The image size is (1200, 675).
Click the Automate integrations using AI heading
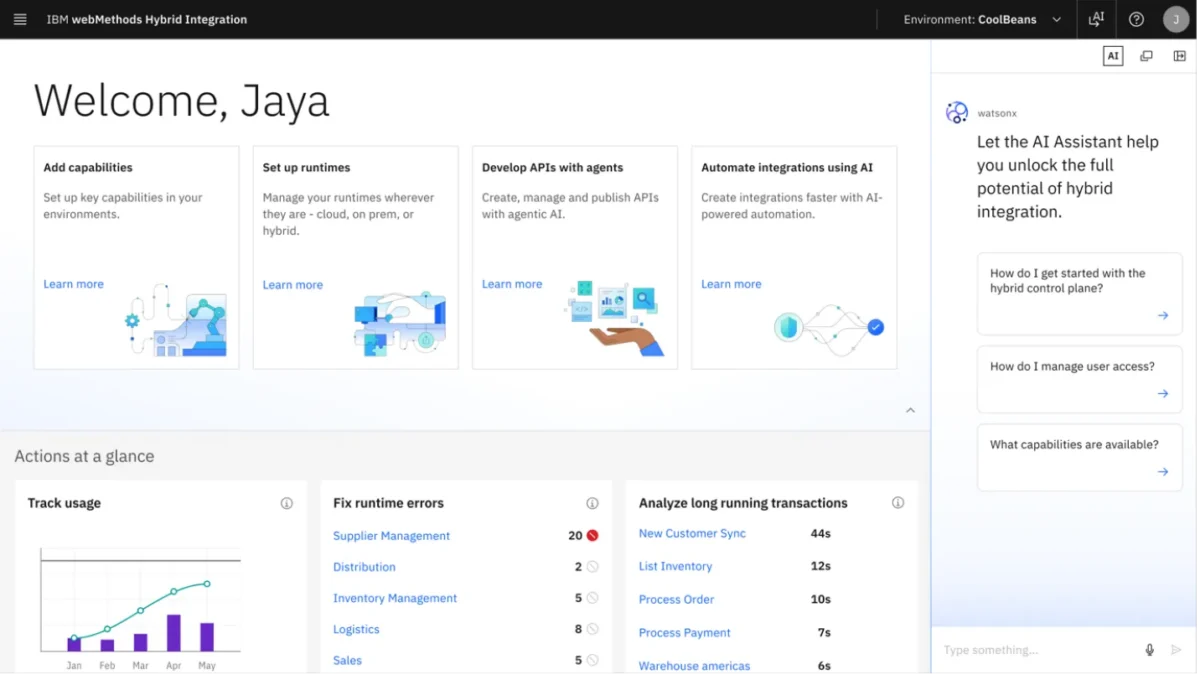787,167
